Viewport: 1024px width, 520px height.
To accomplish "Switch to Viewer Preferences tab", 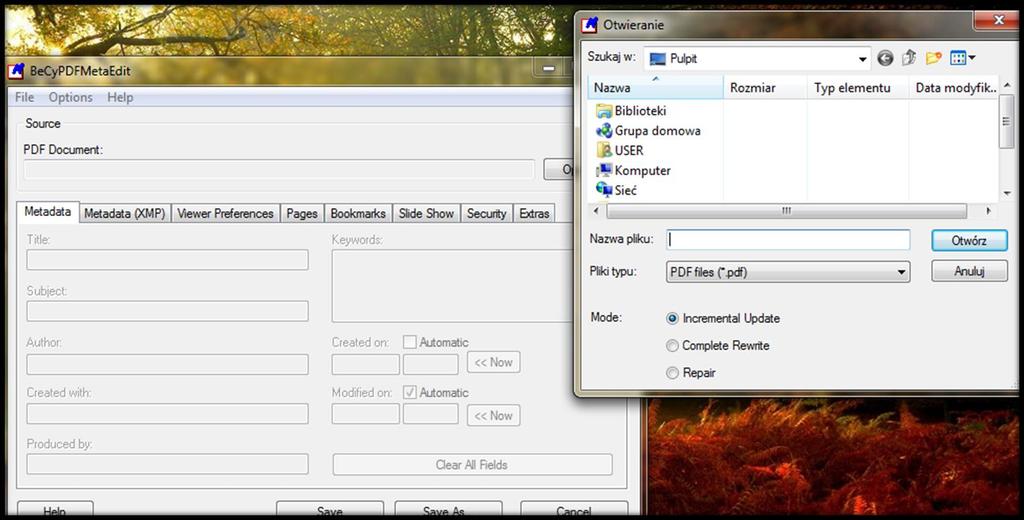I will (x=225, y=214).
